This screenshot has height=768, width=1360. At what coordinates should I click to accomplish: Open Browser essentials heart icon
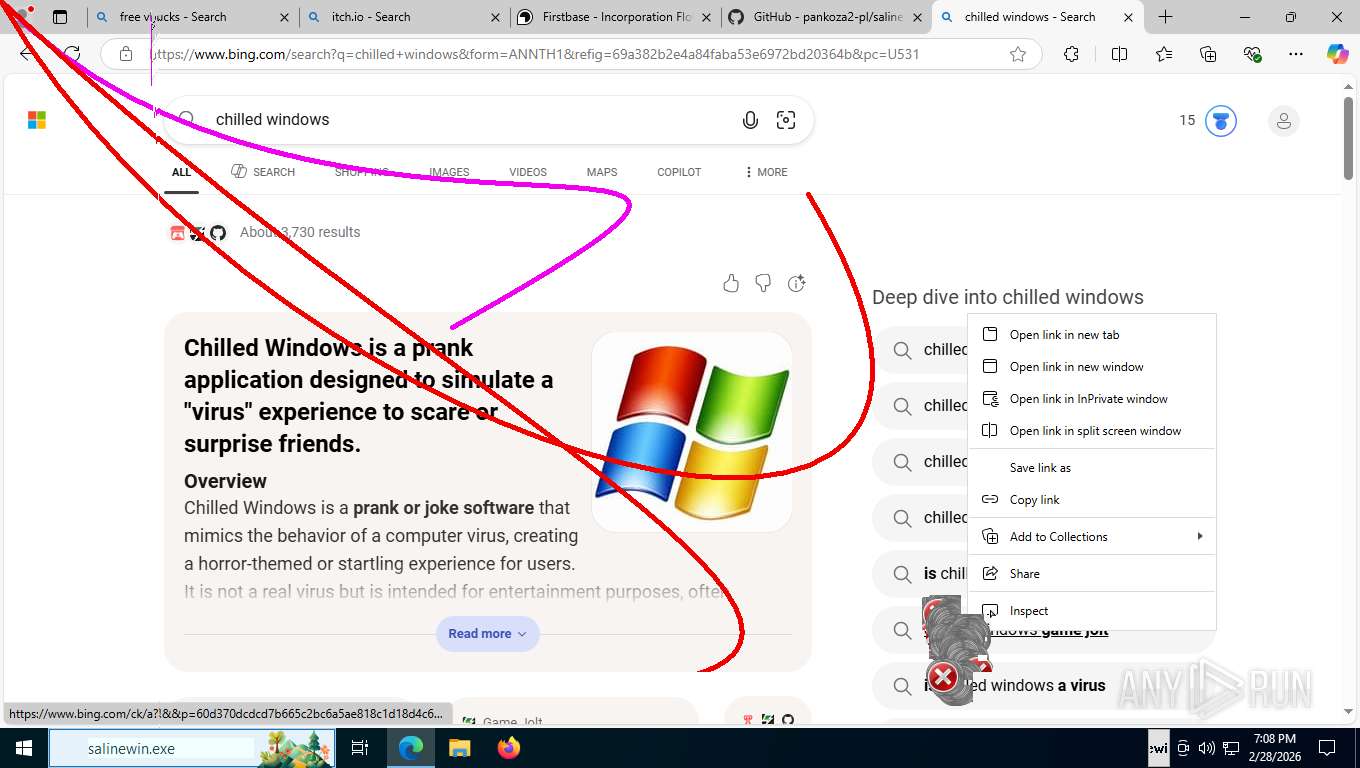[1252, 54]
